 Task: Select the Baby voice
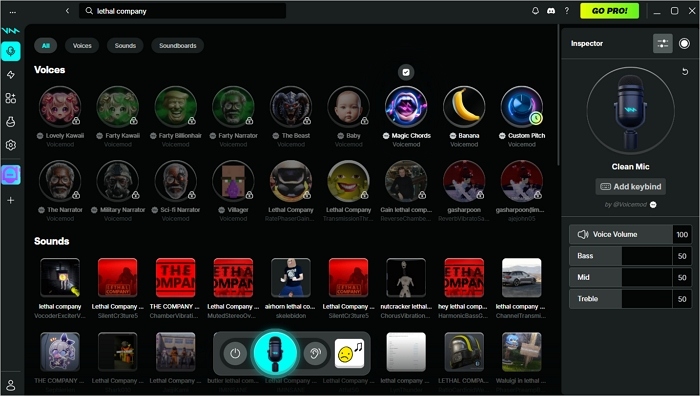pos(348,107)
